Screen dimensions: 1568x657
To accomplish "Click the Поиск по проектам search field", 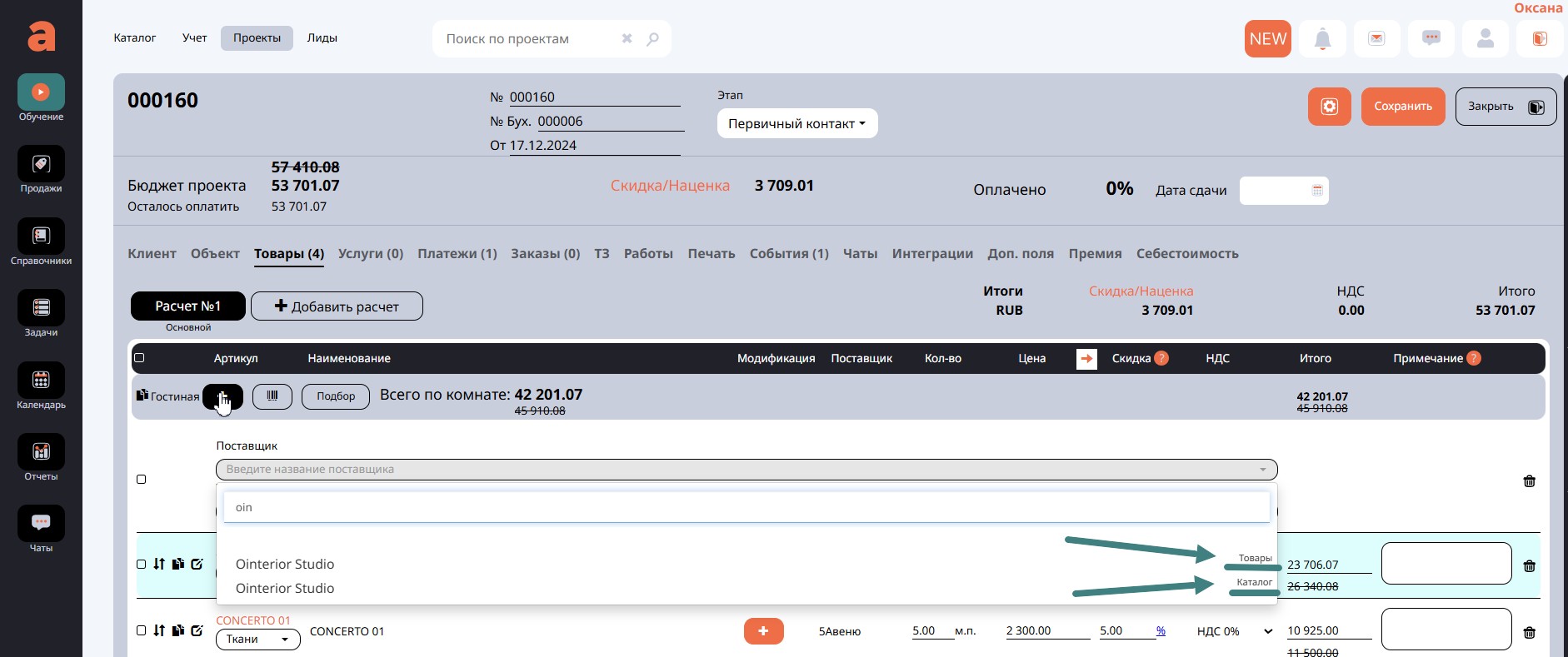I will 529,39.
